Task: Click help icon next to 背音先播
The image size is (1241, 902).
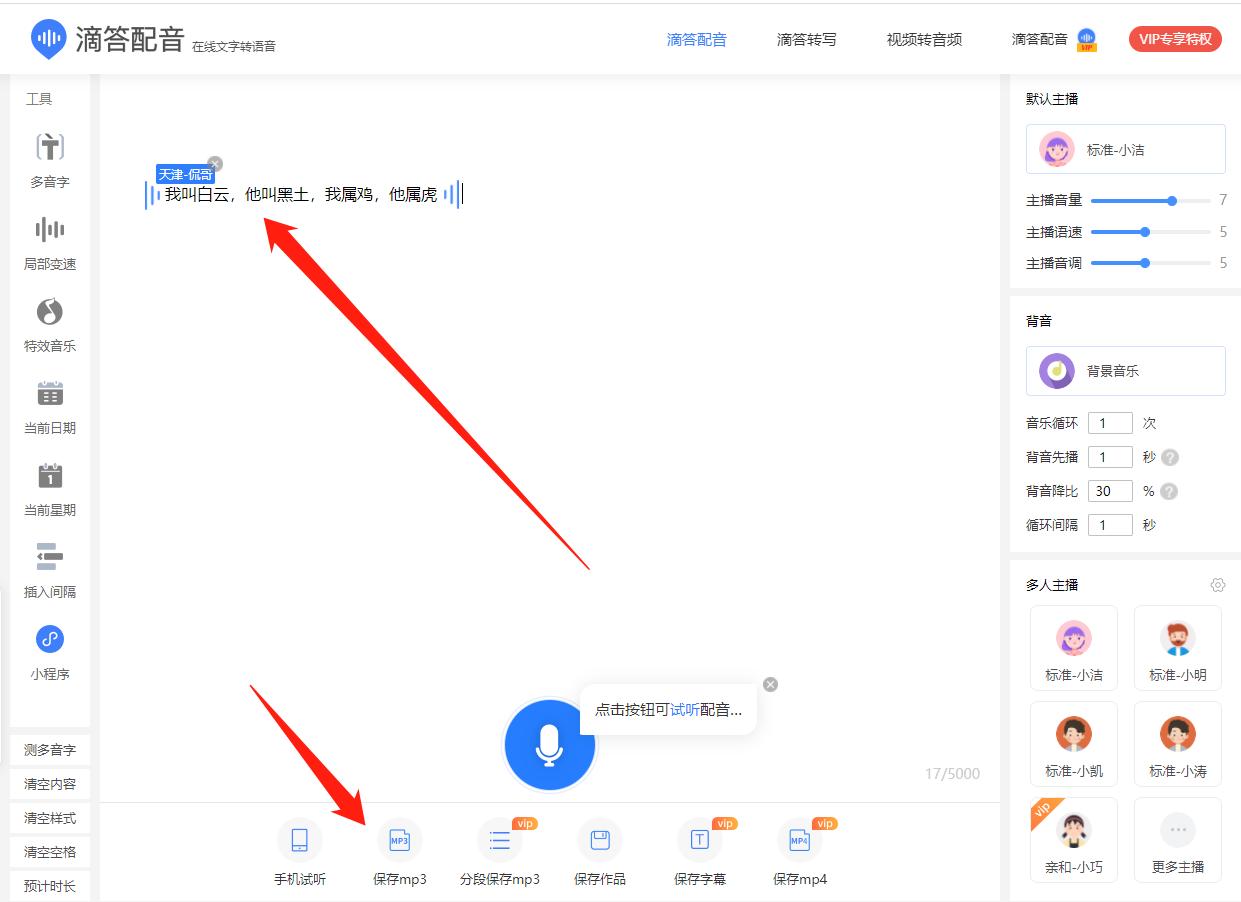Action: 1170,457
